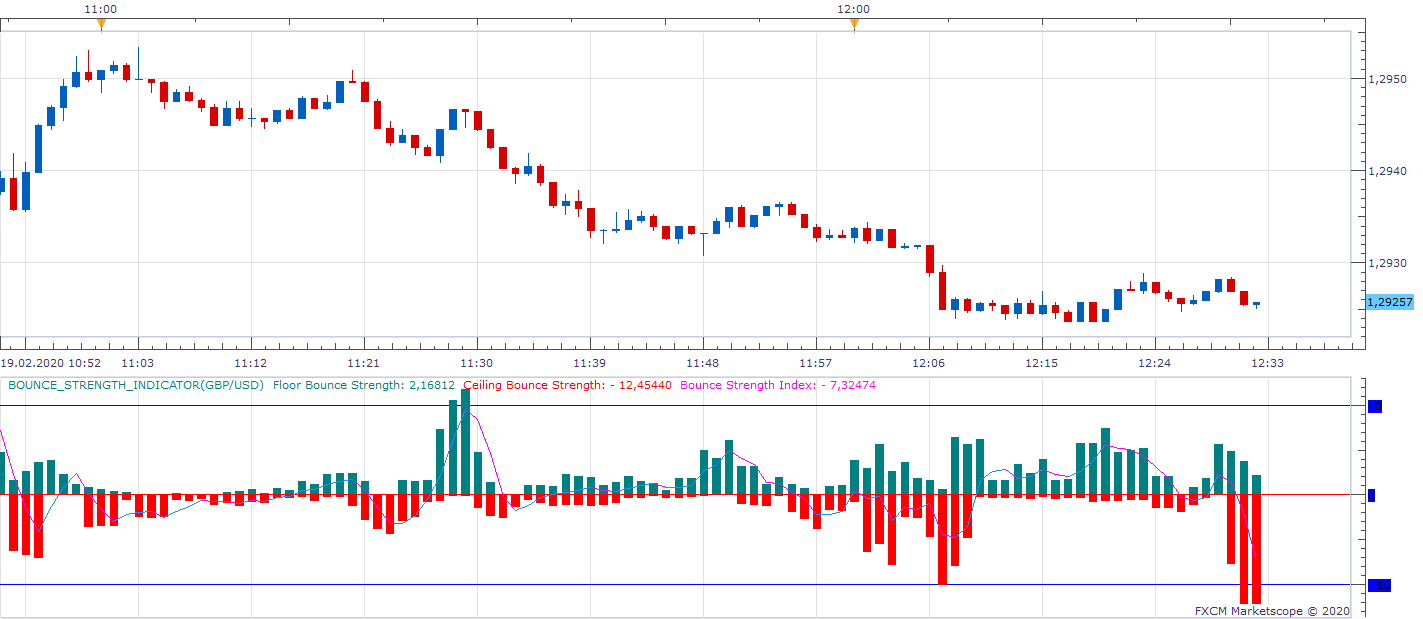The image size is (1423, 619).
Task: Click the 11:57 time axis label
Action: coord(816,363)
